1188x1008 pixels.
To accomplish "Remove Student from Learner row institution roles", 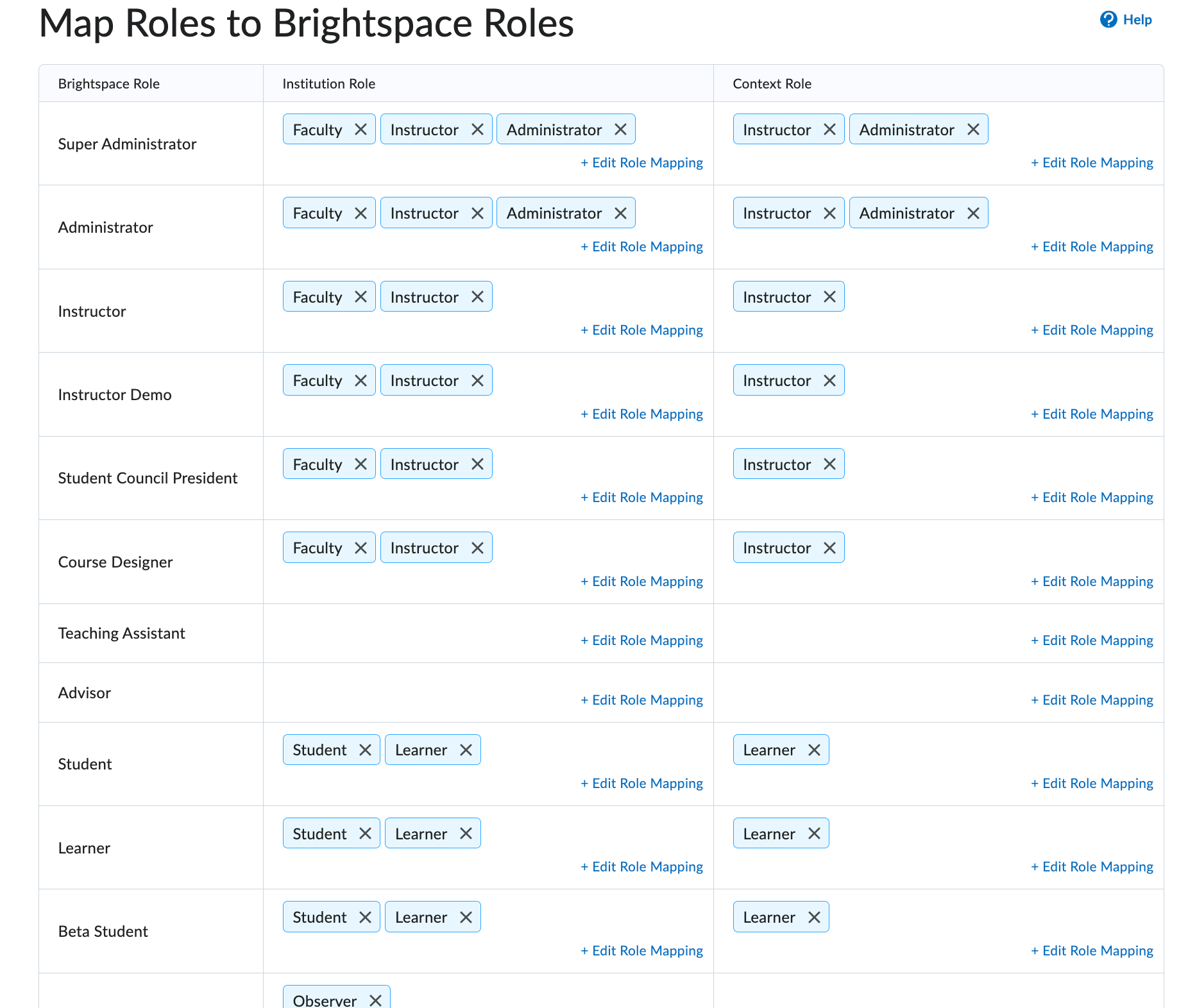I will tap(365, 834).
